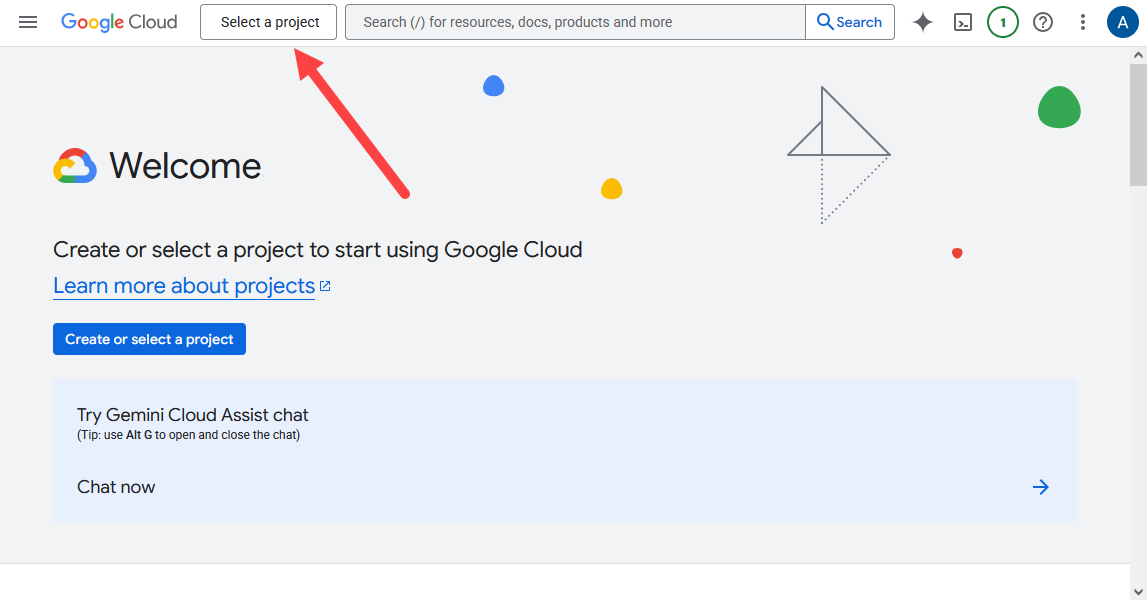The width and height of the screenshot is (1147, 600).
Task: Click the right arrow icon in the Chat now row
Action: 1041,487
